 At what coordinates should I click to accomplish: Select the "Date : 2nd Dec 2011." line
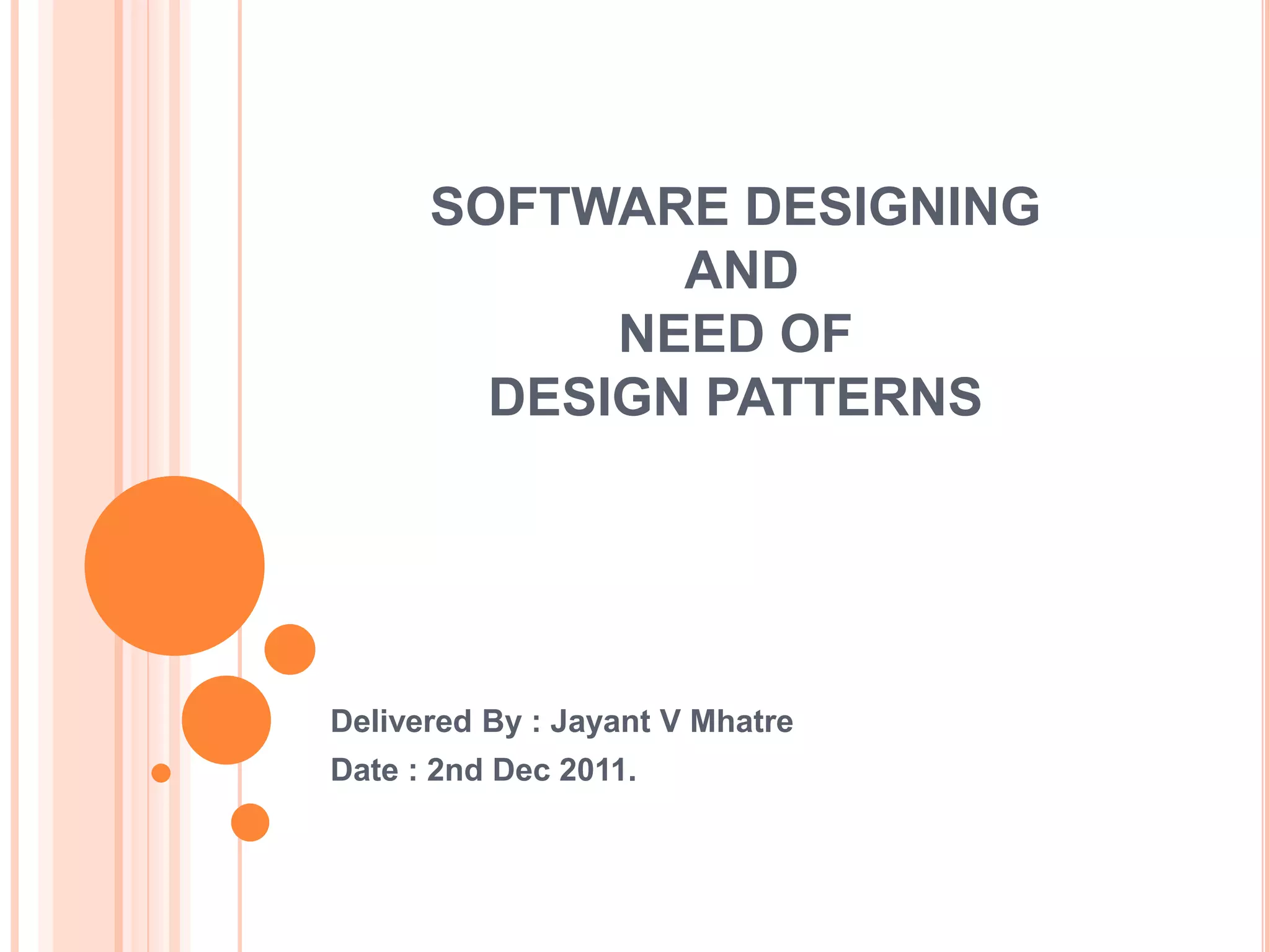coord(484,770)
